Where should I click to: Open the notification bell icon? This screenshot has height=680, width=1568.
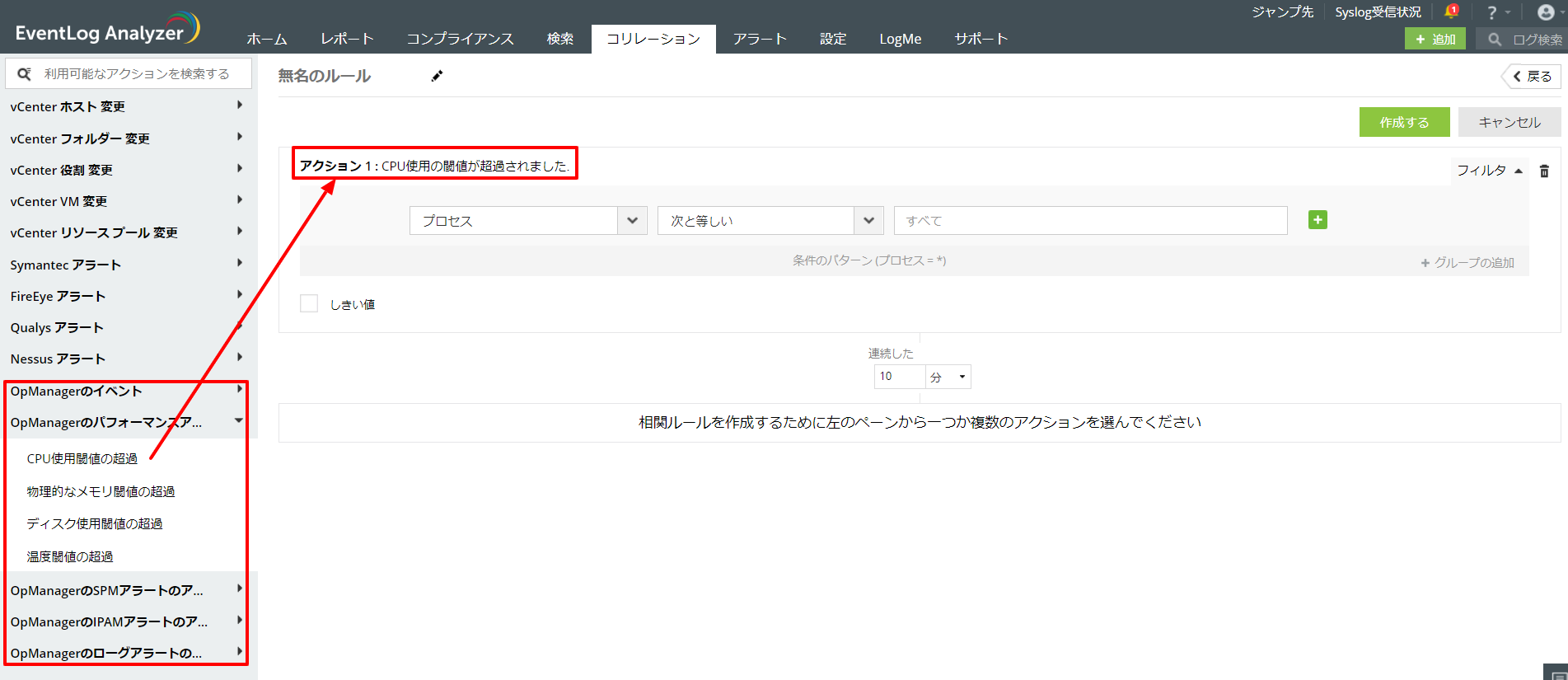pos(1451,12)
